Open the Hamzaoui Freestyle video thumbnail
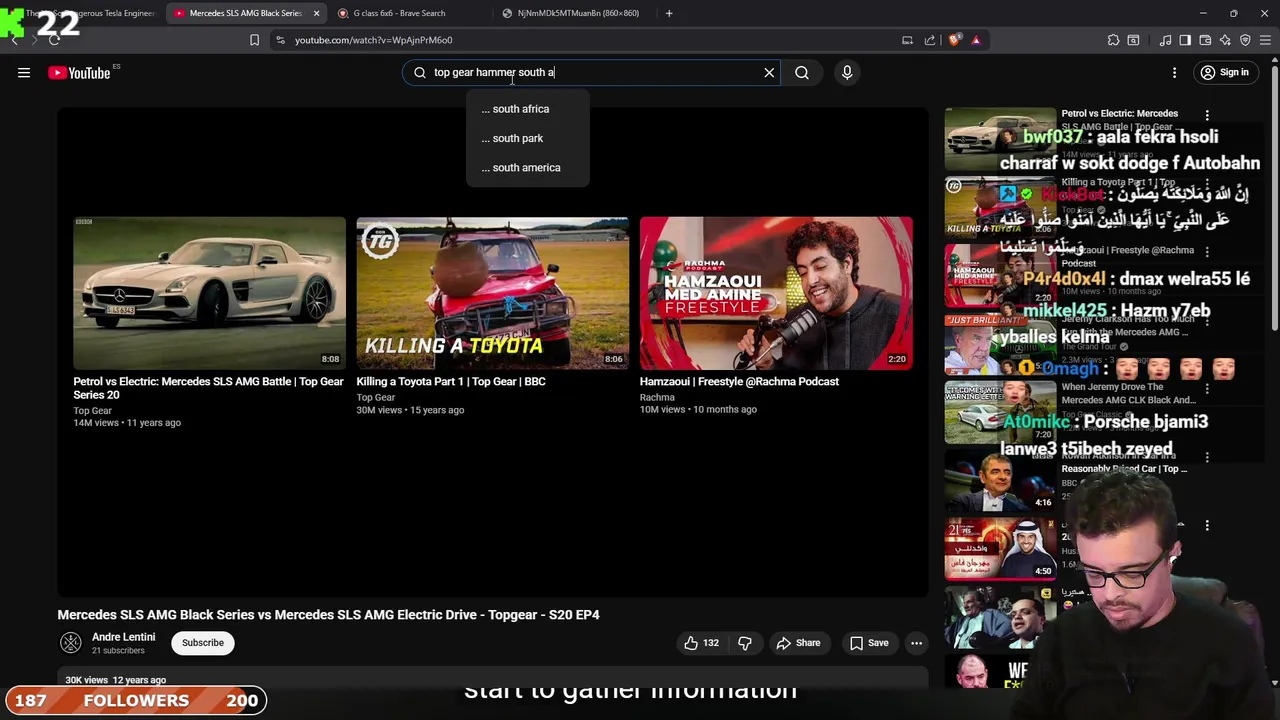This screenshot has width=1280, height=720. click(x=776, y=293)
